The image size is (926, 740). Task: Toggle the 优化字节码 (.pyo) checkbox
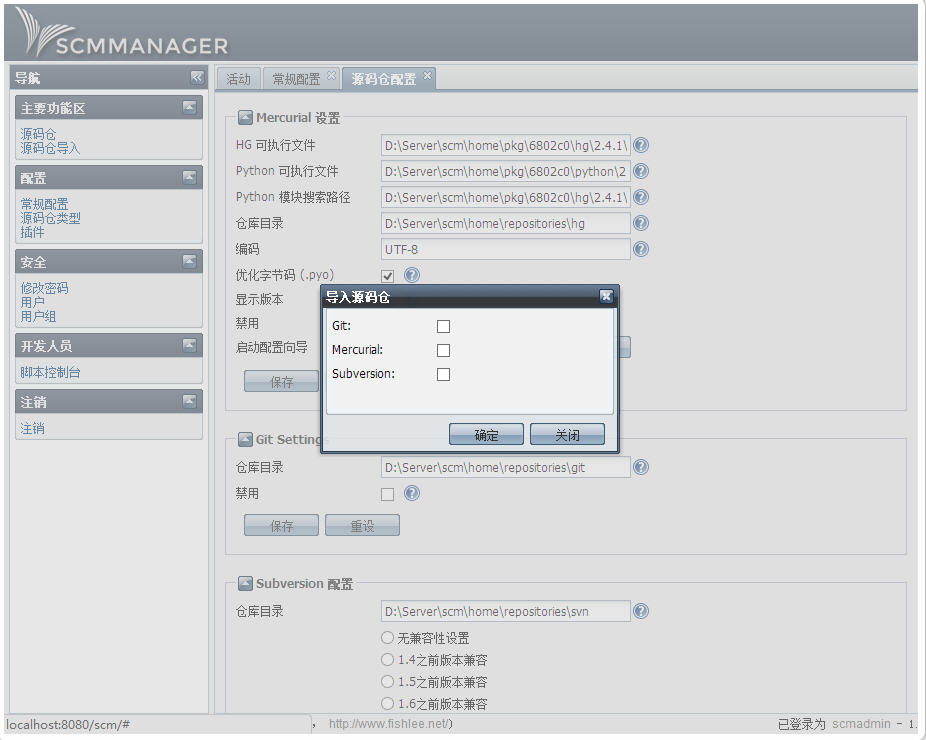387,276
